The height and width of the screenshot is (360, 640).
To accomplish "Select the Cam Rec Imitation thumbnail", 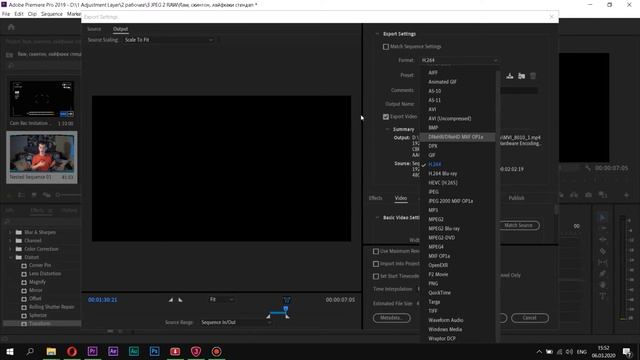I will (x=42, y=99).
